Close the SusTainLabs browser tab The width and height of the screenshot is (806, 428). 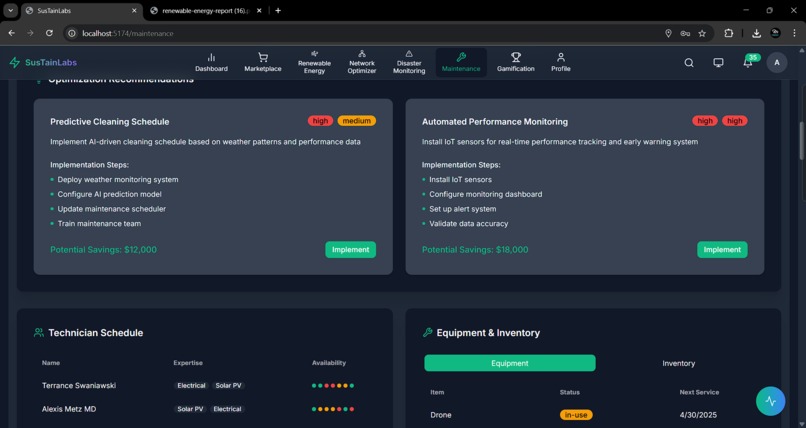point(134,10)
